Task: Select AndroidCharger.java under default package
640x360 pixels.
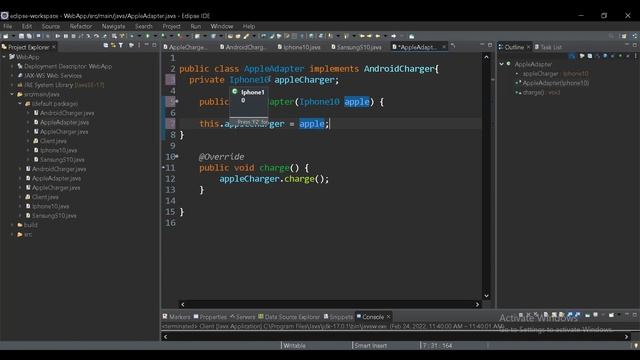Action: click(x=67, y=113)
